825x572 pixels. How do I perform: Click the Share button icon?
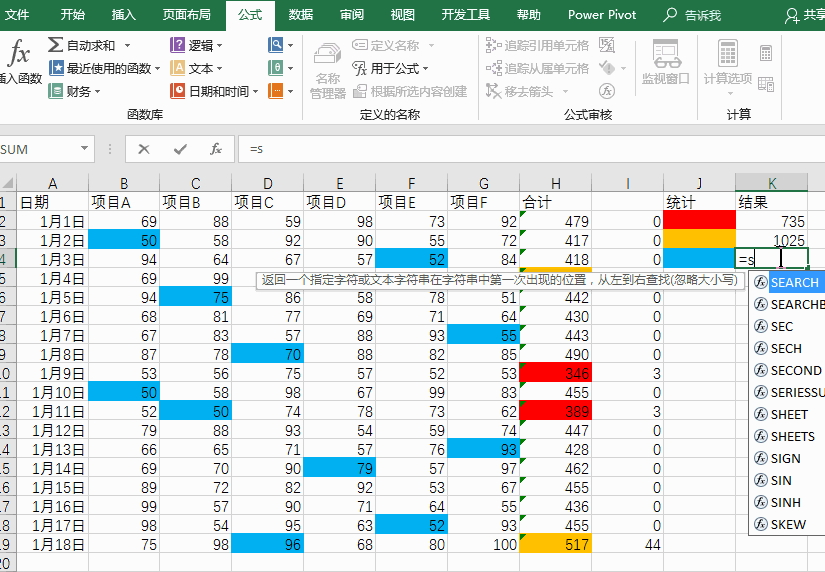[792, 15]
